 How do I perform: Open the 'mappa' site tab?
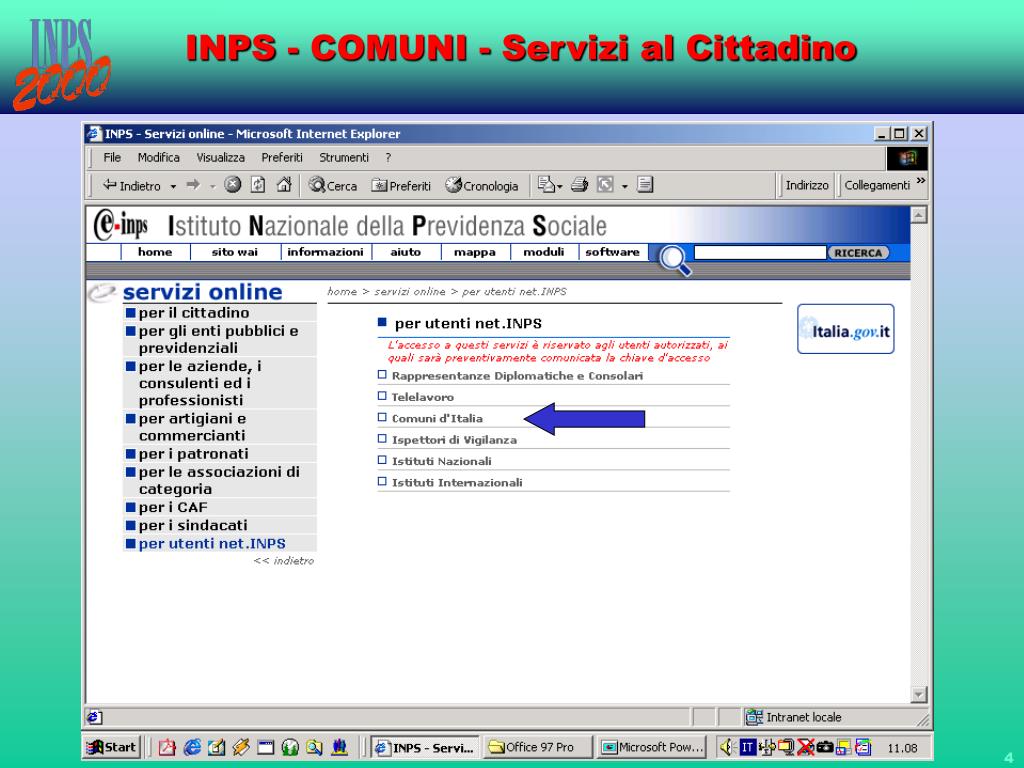coord(475,252)
